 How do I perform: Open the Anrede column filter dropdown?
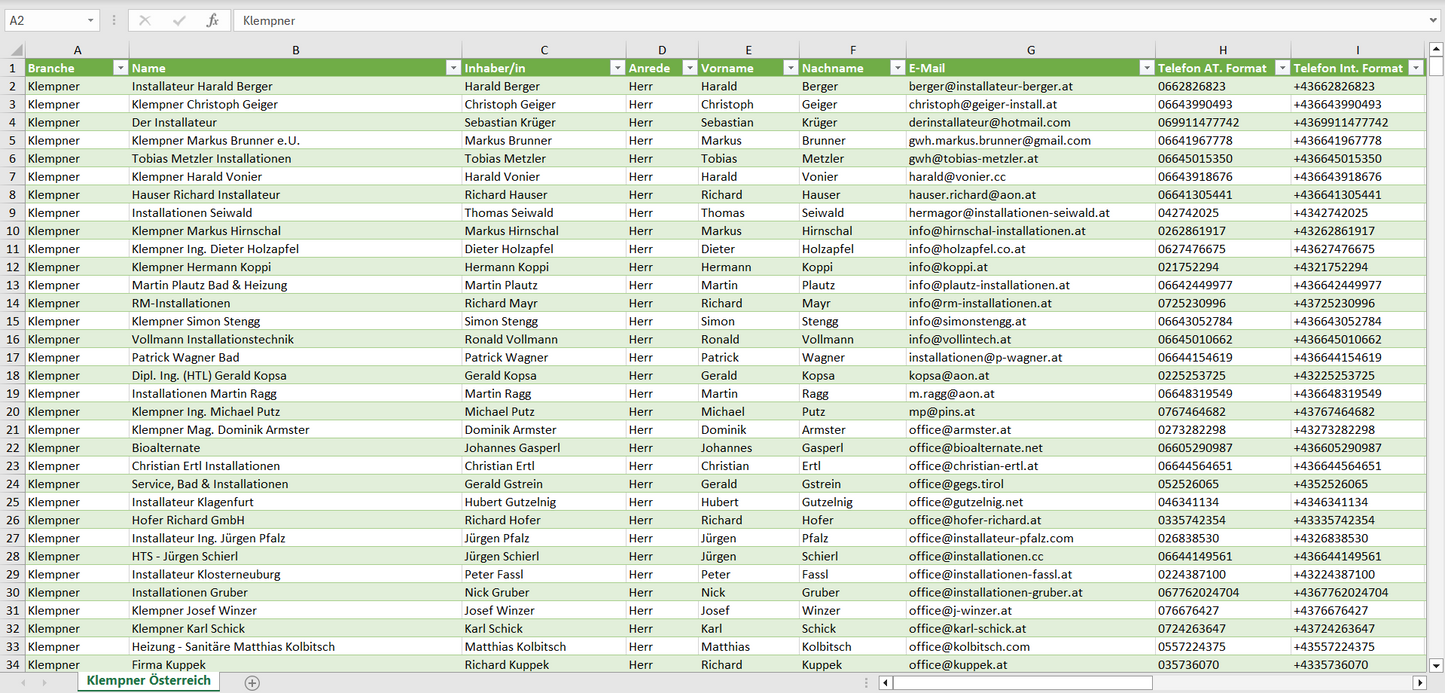tap(689, 68)
